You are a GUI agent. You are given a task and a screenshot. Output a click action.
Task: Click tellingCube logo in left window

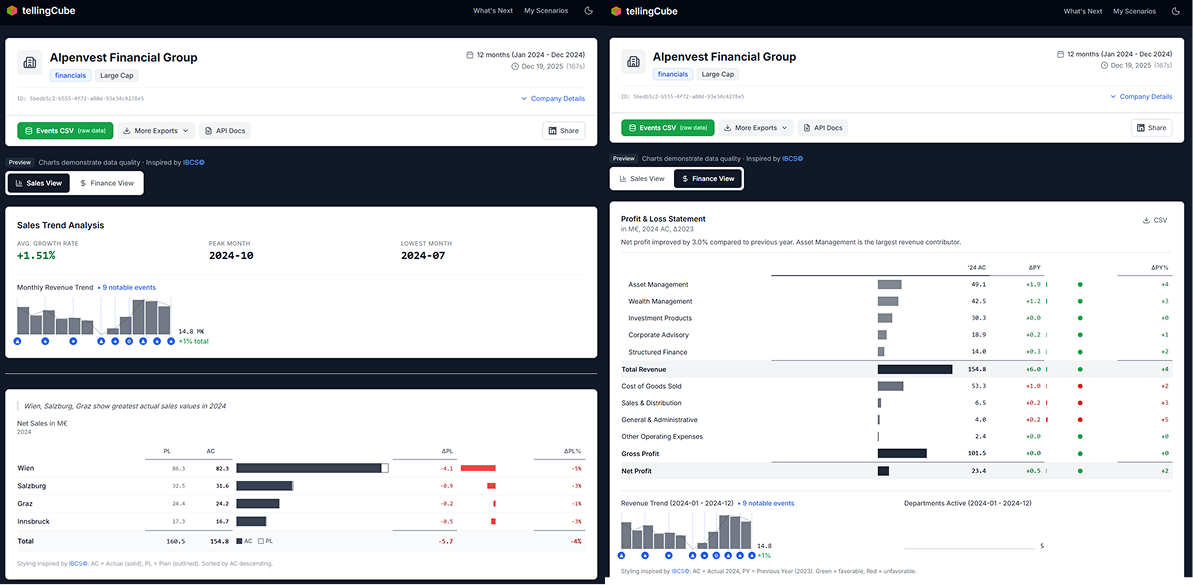tap(40, 11)
